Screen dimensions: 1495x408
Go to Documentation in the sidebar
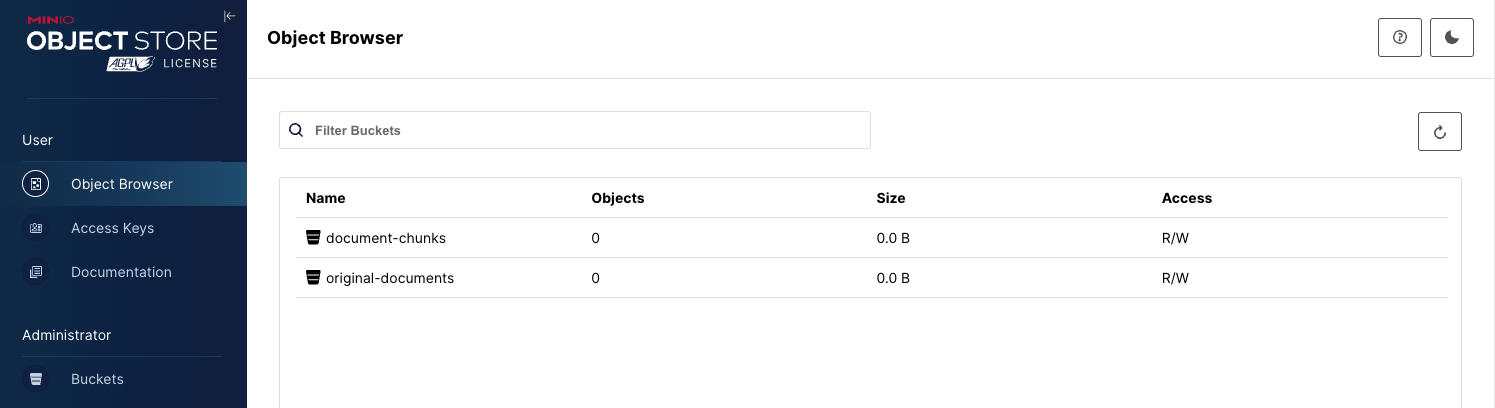pyautogui.click(x=121, y=272)
